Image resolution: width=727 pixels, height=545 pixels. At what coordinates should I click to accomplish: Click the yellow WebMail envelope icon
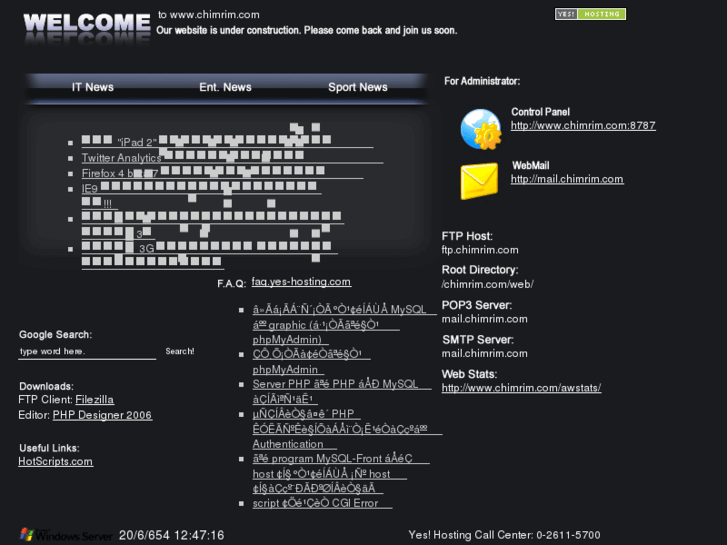tap(479, 181)
